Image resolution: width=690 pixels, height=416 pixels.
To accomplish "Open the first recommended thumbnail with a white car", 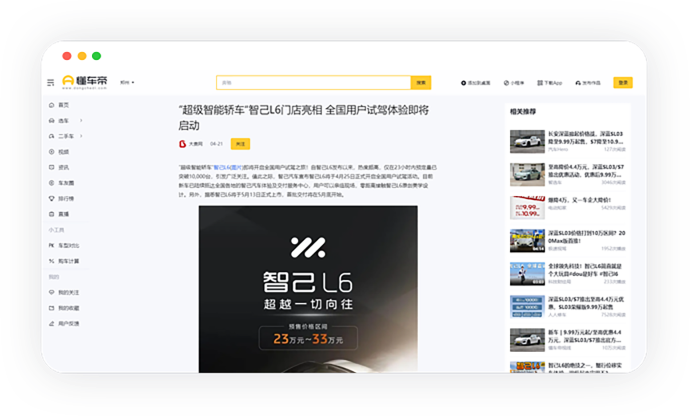I will (x=527, y=141).
